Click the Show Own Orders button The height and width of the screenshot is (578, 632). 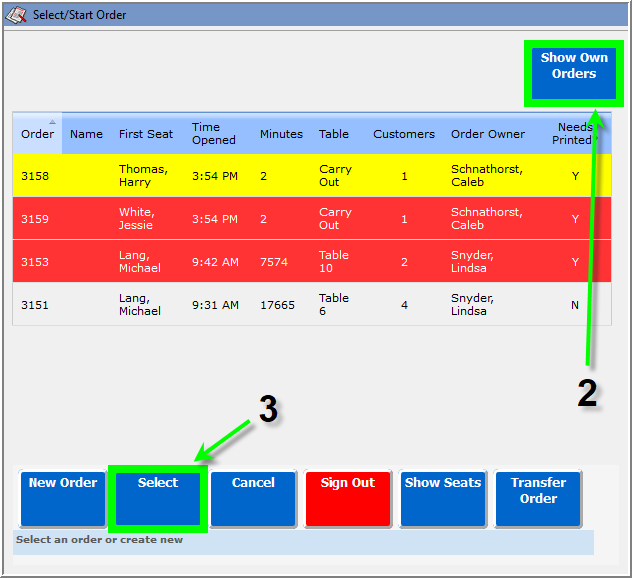(573, 73)
